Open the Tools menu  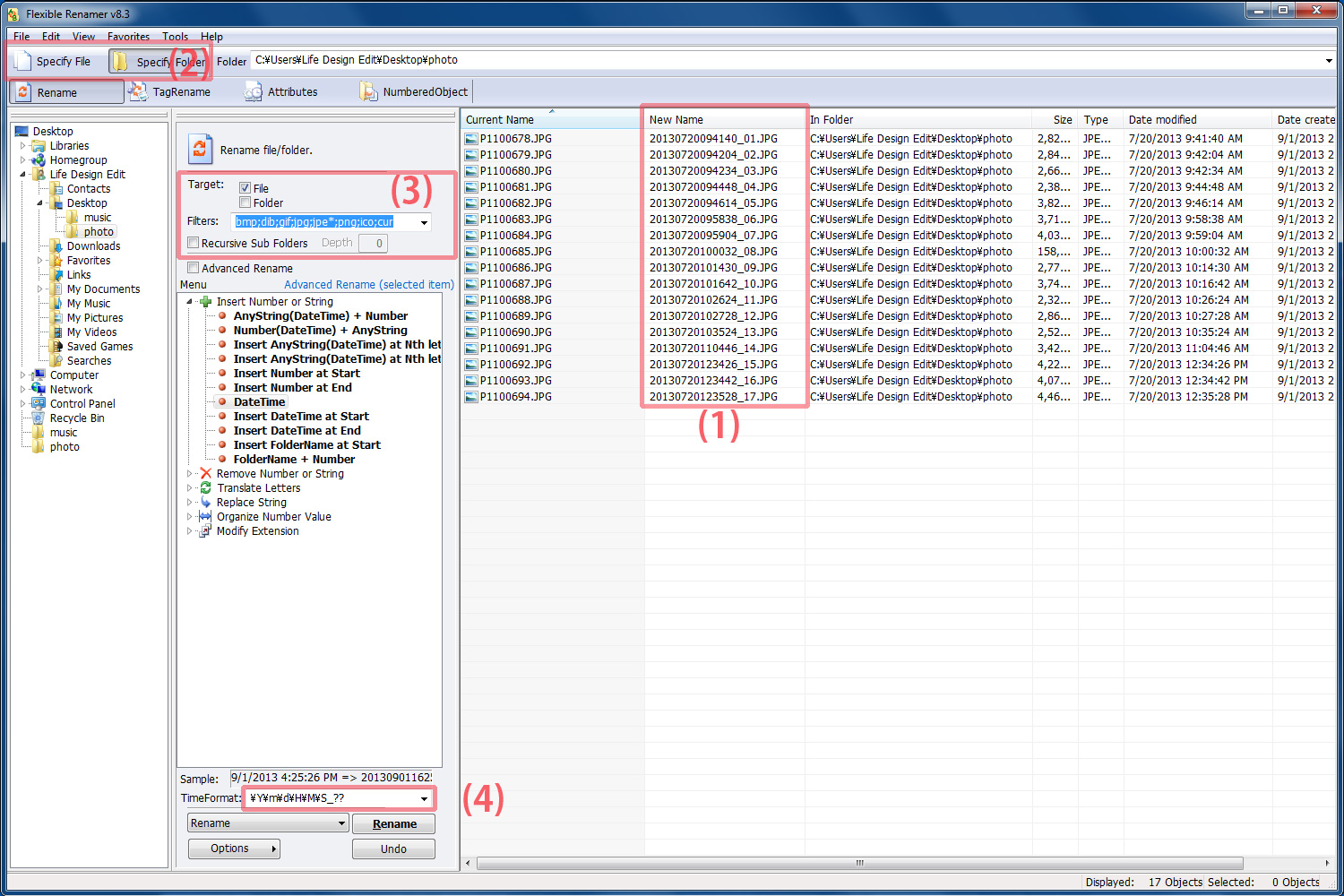pyautogui.click(x=175, y=37)
